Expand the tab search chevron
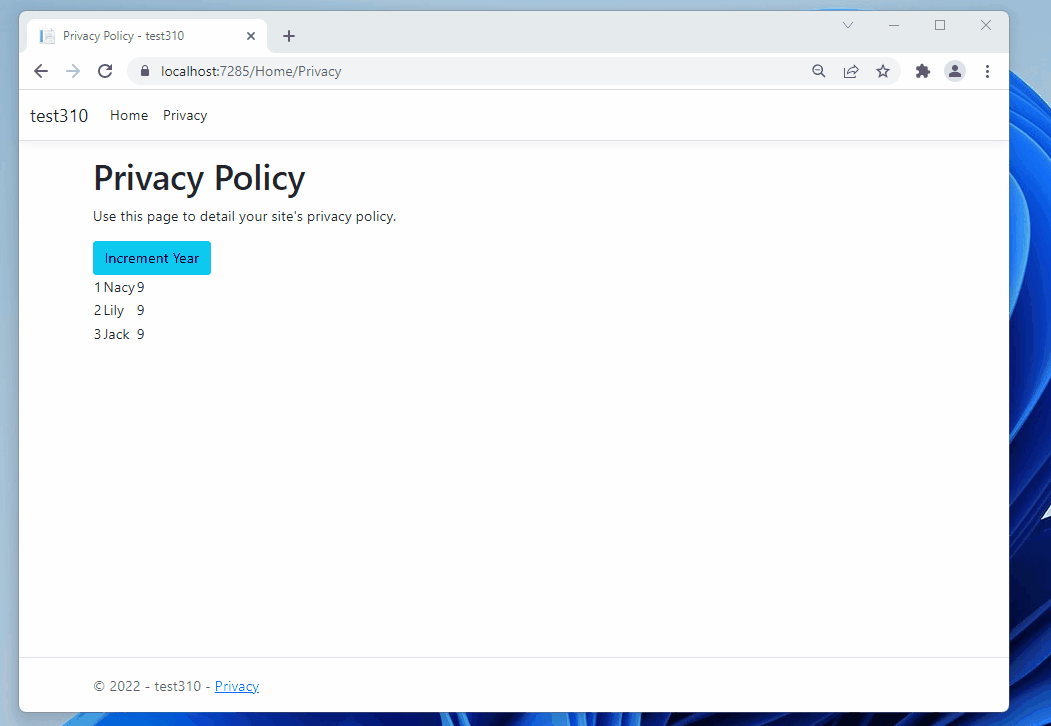The width and height of the screenshot is (1051, 726). point(848,25)
